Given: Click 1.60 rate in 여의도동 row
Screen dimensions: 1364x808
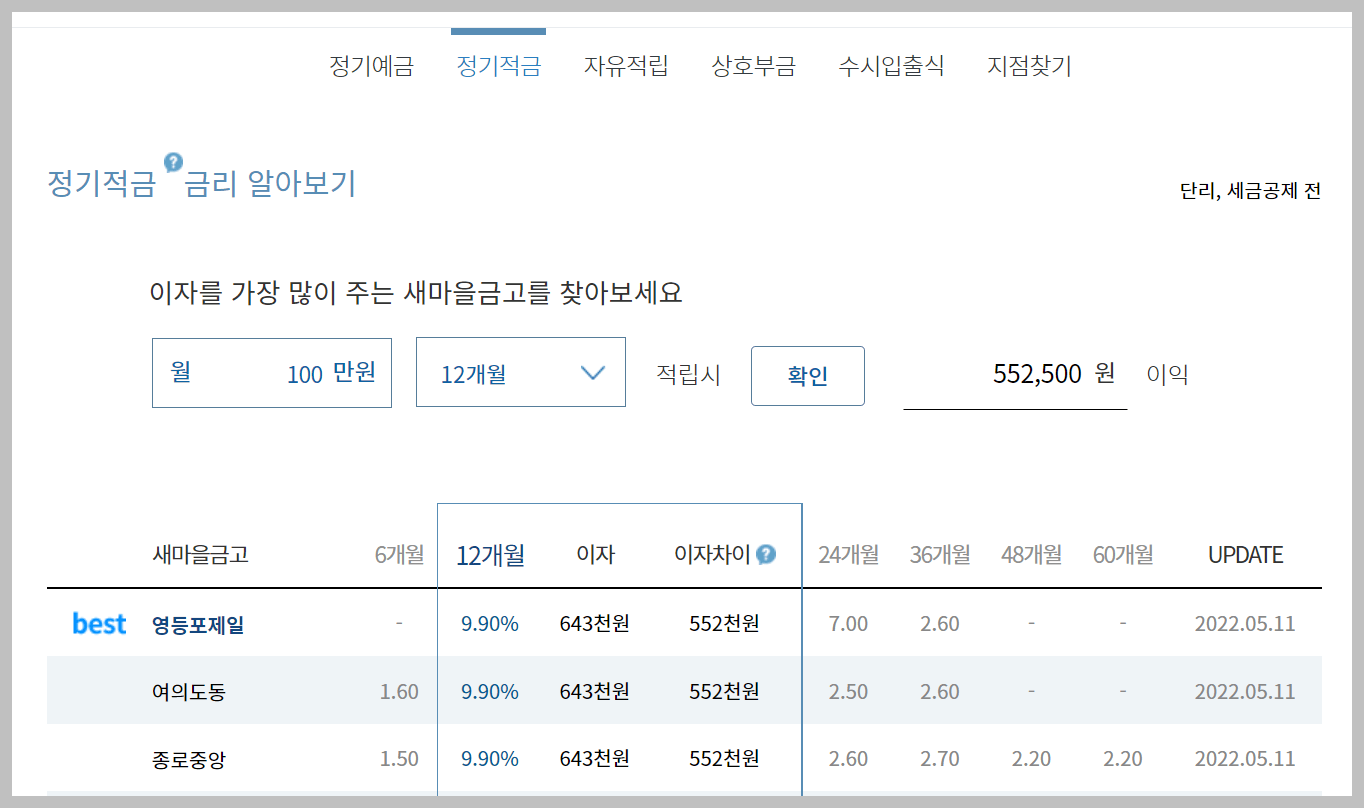Looking at the screenshot, I should 399,692.
